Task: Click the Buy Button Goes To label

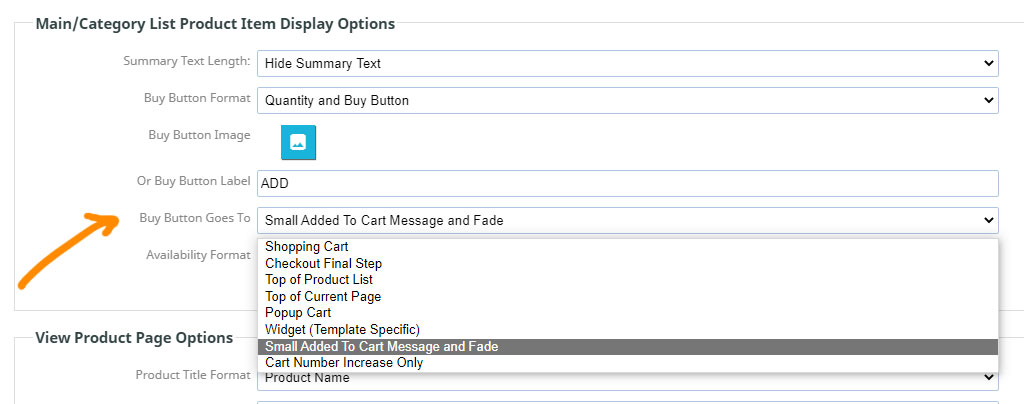Action: pos(195,218)
